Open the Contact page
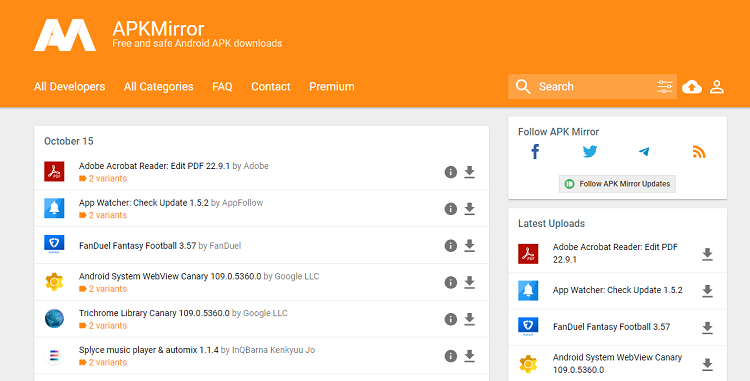750x381 pixels. [x=271, y=87]
